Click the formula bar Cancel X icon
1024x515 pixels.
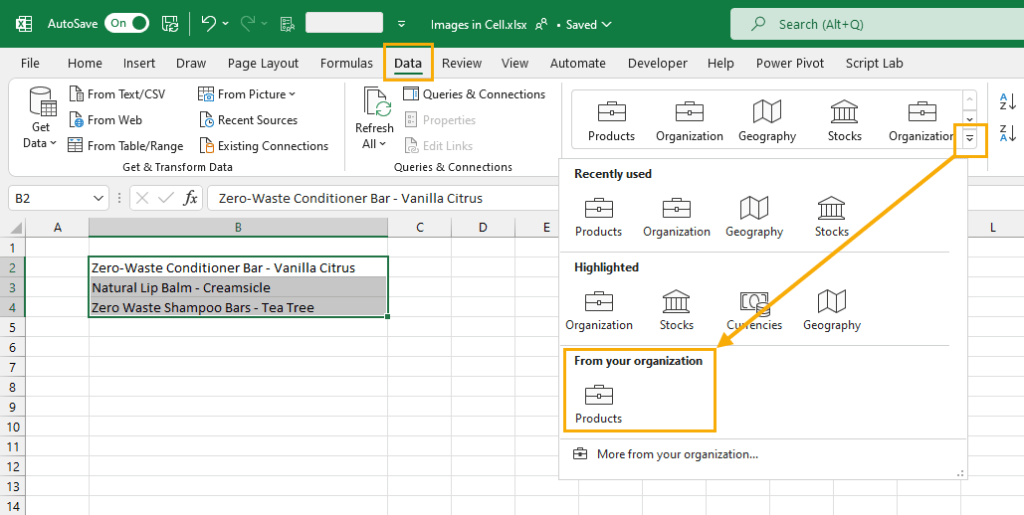[142, 198]
